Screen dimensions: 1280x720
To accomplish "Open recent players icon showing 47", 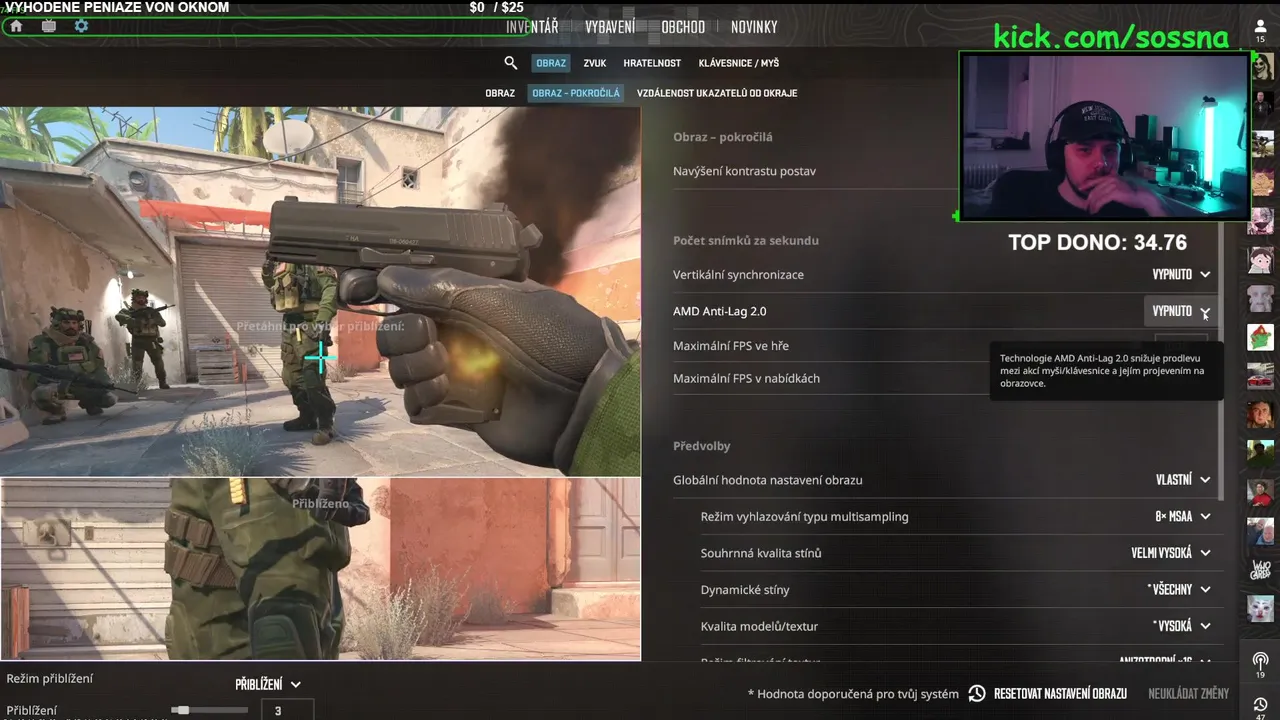I will pos(1261,708).
